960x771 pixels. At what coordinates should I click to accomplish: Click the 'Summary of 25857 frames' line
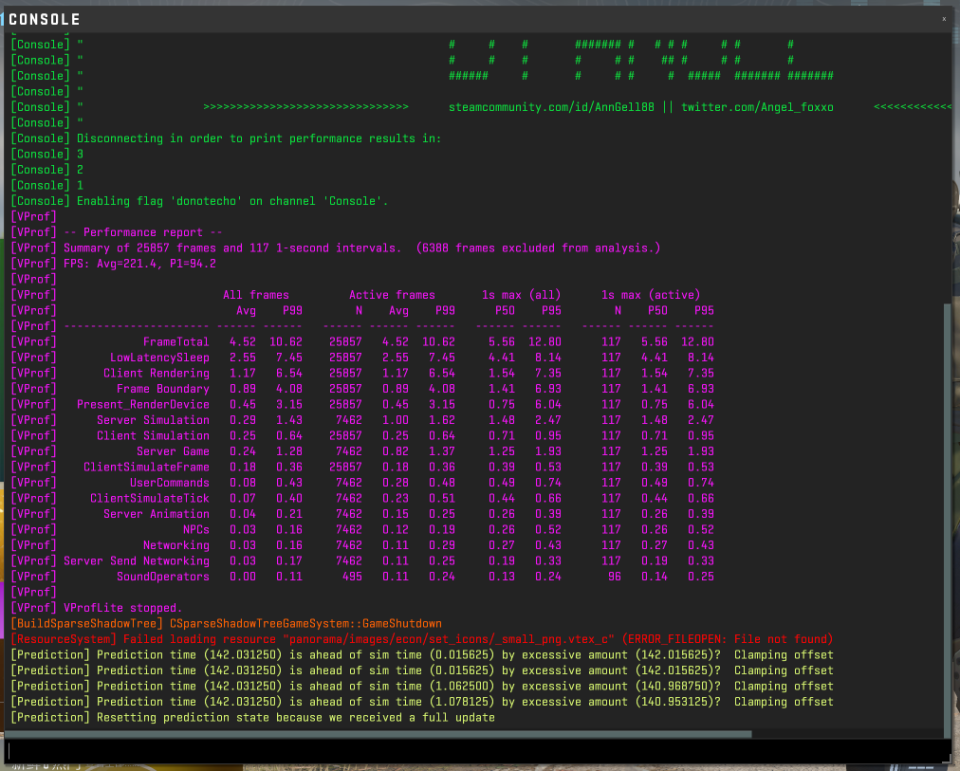coord(336,248)
